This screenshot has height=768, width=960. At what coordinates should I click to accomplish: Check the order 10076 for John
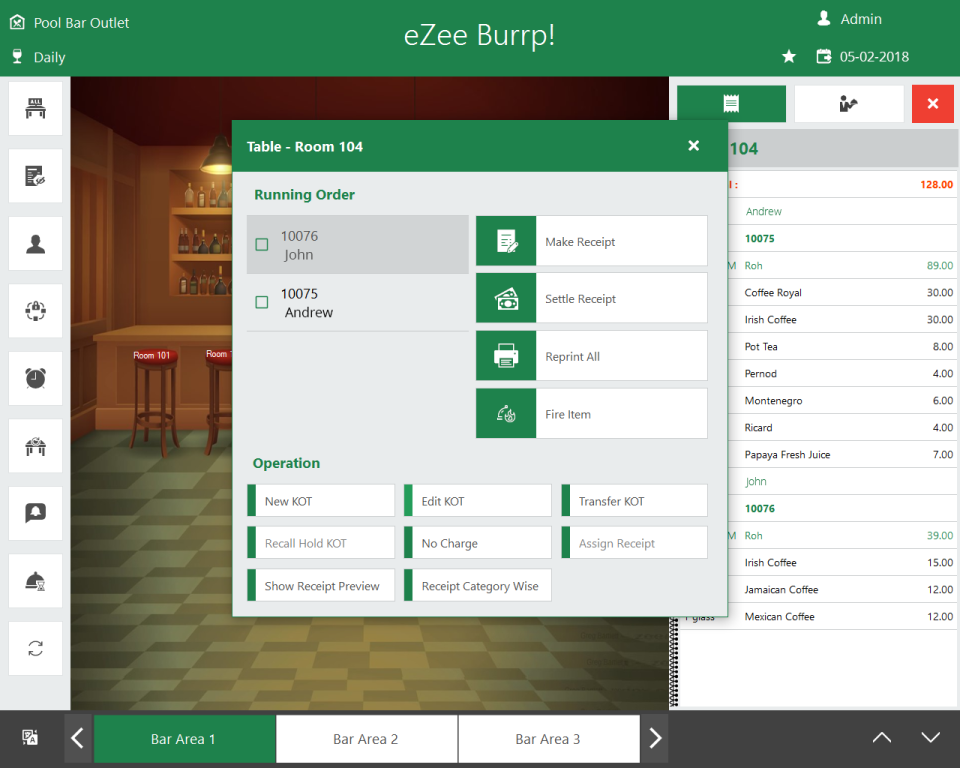point(262,243)
